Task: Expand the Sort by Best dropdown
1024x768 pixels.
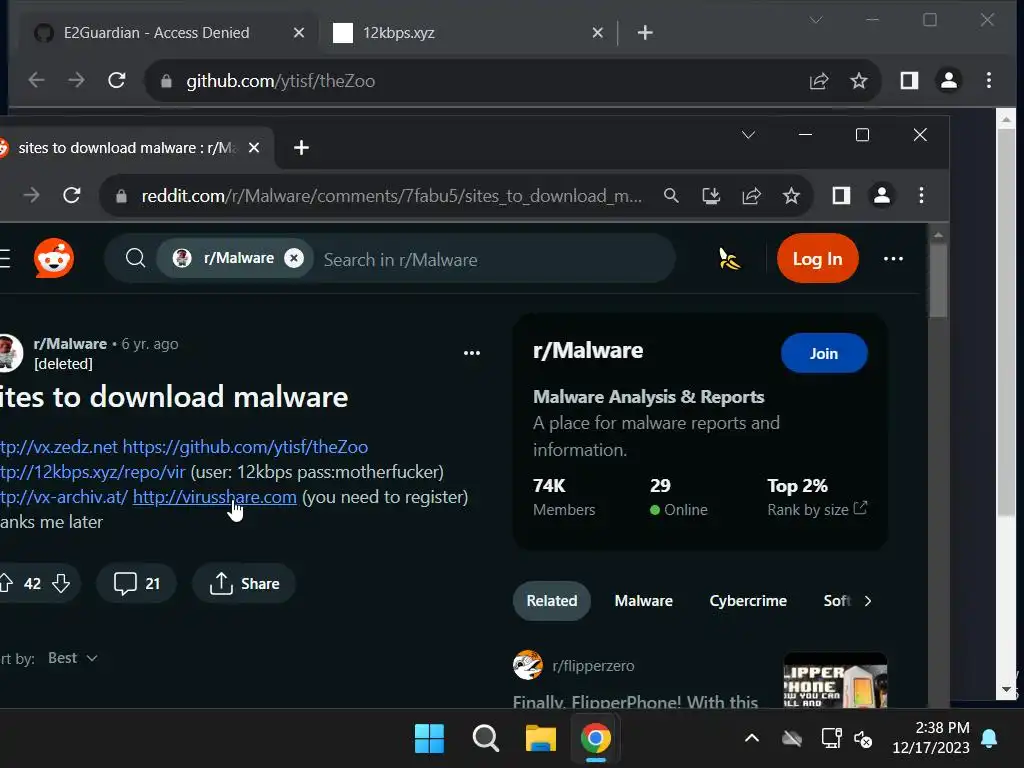Action: [x=72, y=658]
